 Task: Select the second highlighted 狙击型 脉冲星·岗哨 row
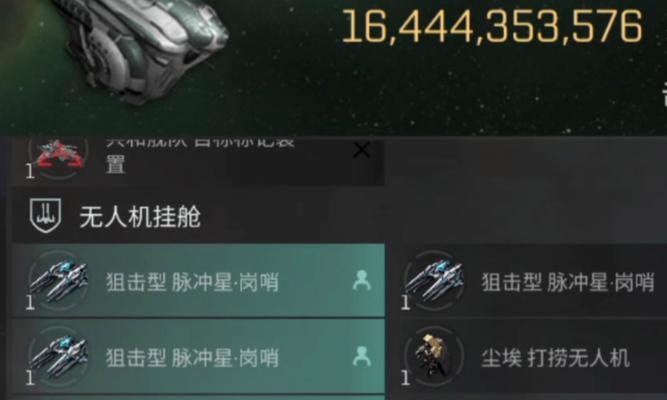click(x=198, y=356)
